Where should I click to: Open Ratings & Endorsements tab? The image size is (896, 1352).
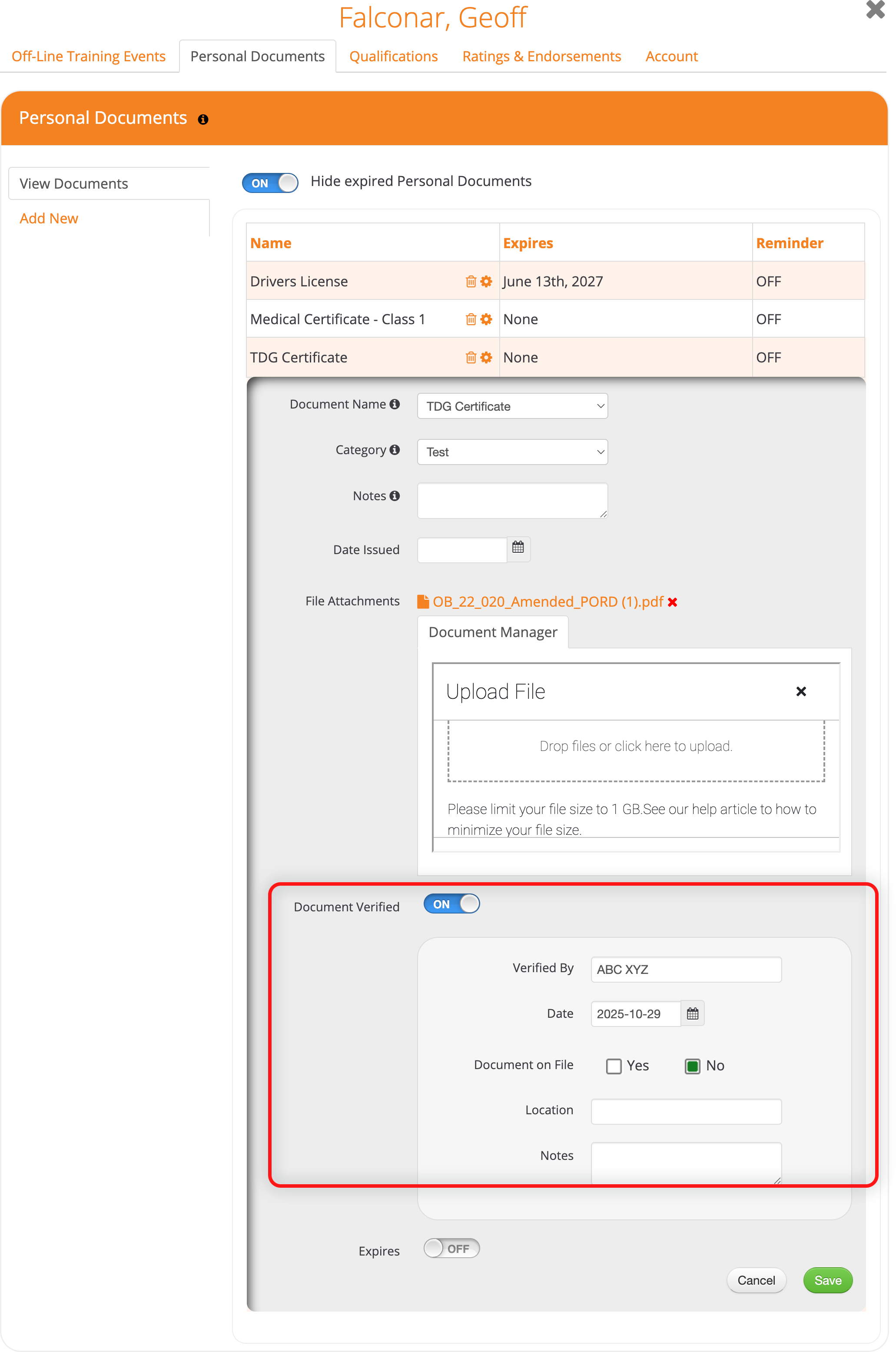click(x=541, y=56)
